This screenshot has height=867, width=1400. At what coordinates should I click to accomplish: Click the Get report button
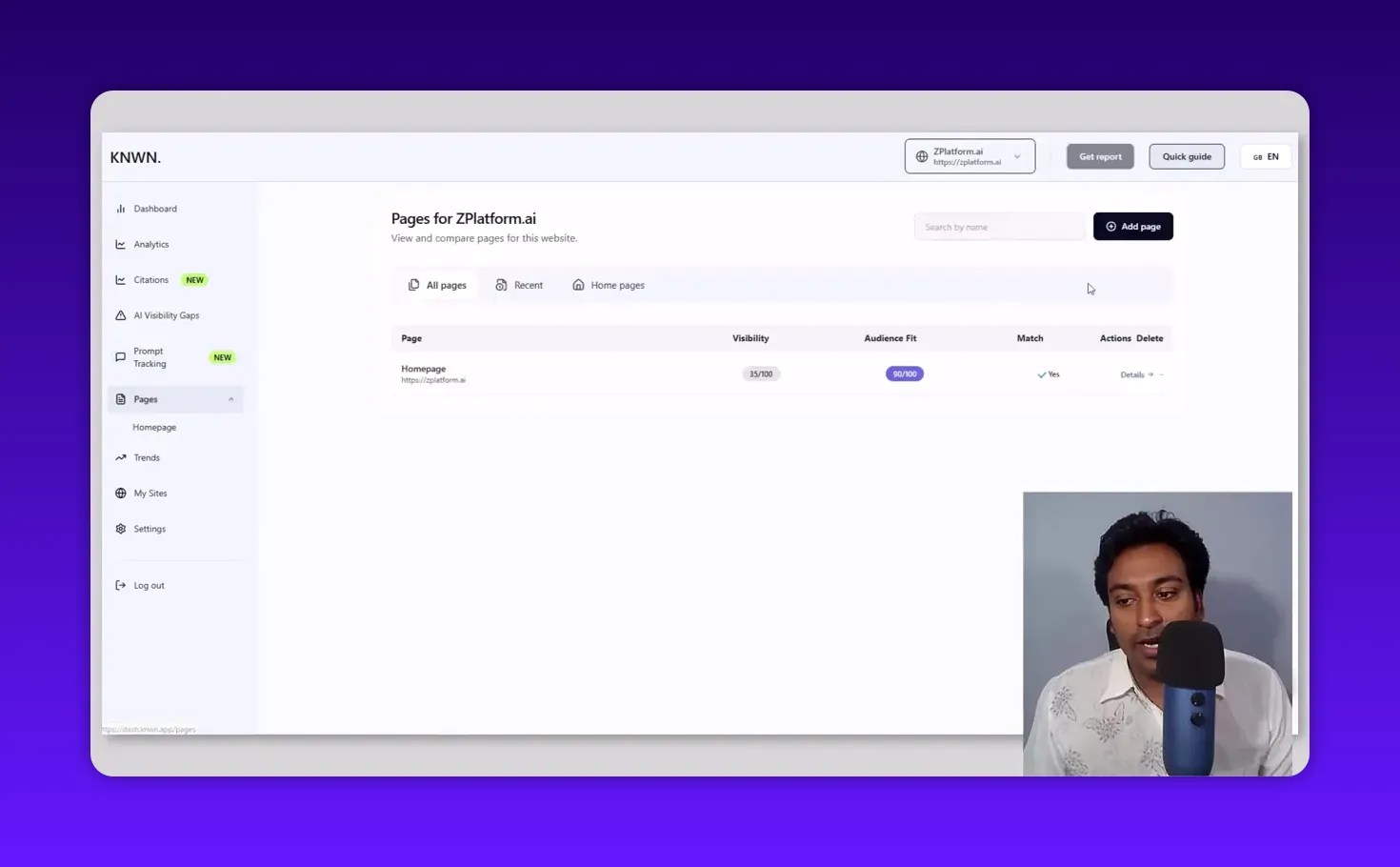click(1100, 155)
